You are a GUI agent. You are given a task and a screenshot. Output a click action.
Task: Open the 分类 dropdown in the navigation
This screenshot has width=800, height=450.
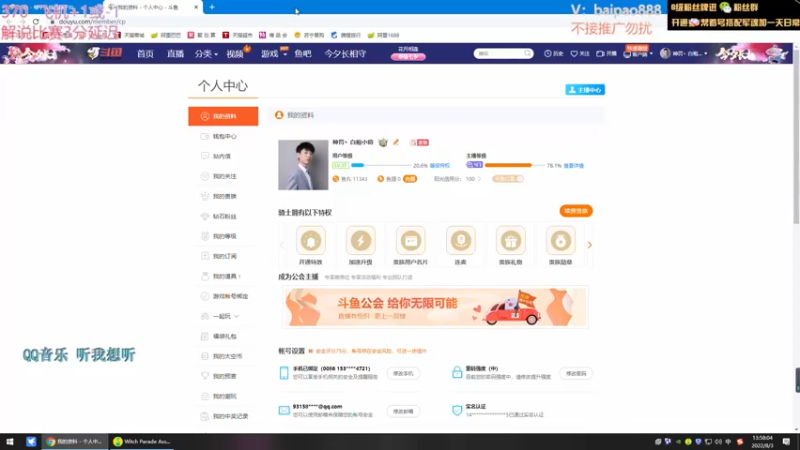coord(206,54)
